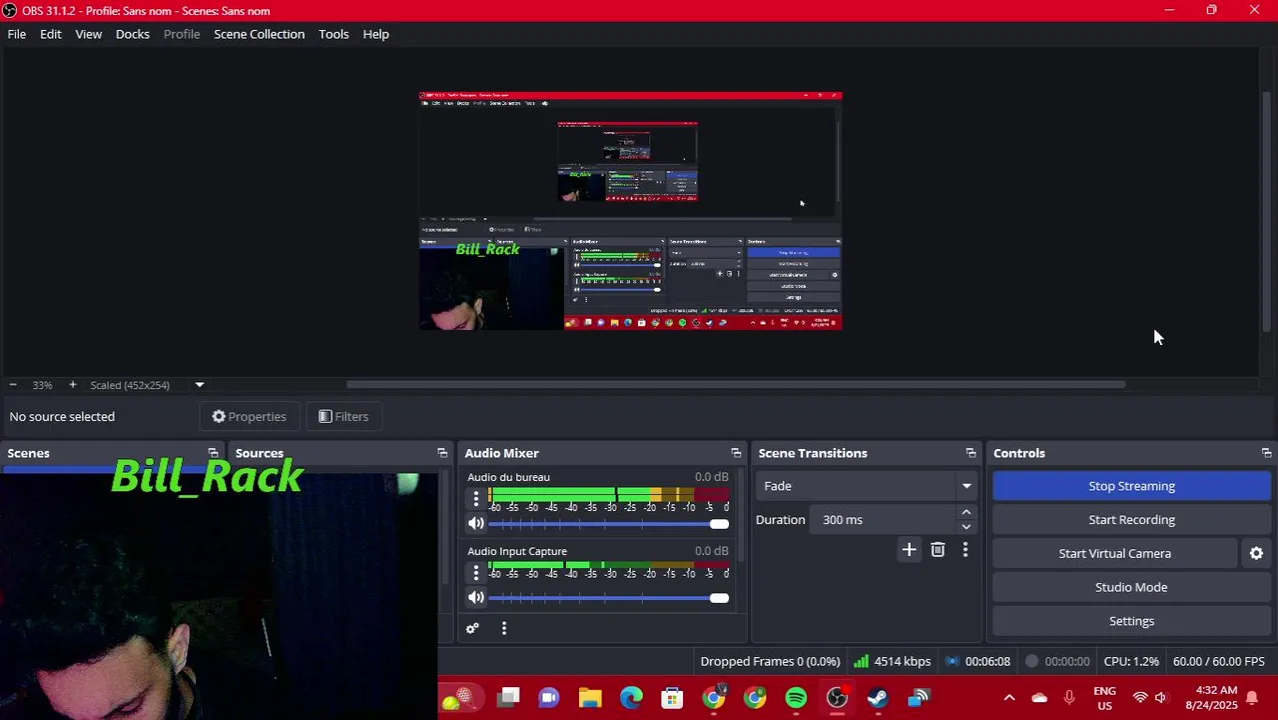Open OneDrive cloud tray icon

pyautogui.click(x=1039, y=698)
